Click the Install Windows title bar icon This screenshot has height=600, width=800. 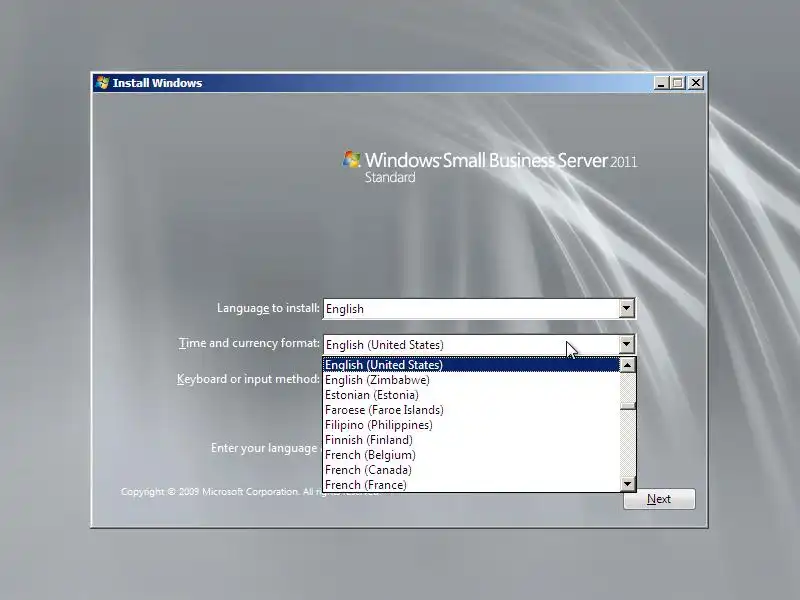click(x=102, y=83)
